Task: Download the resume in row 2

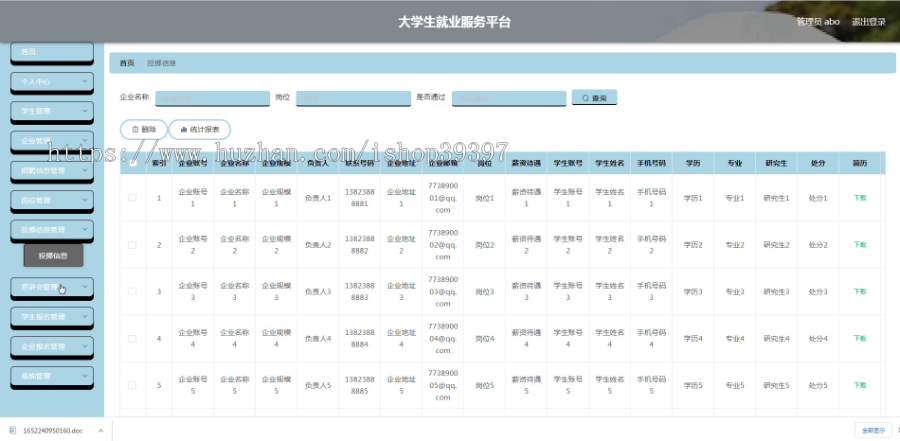Action: click(x=859, y=245)
